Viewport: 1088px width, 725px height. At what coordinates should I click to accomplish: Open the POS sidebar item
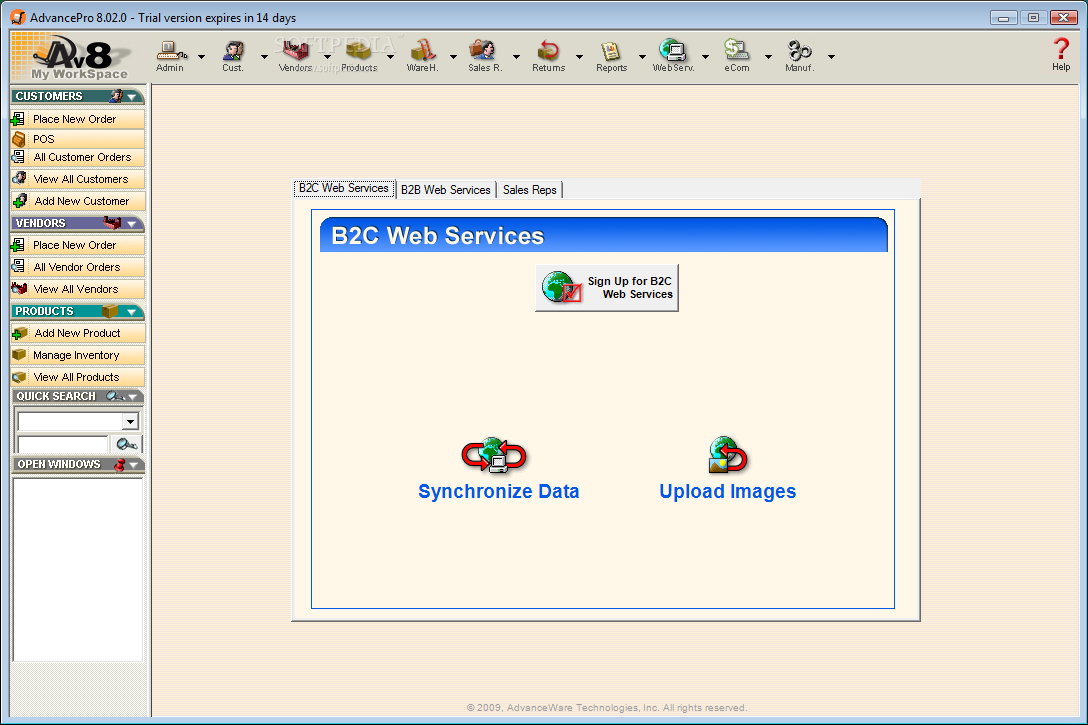[x=78, y=139]
